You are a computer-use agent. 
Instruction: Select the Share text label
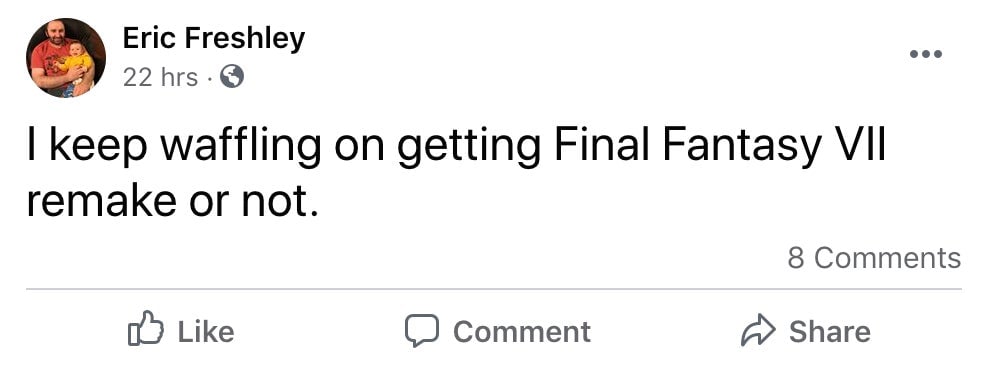tap(830, 331)
